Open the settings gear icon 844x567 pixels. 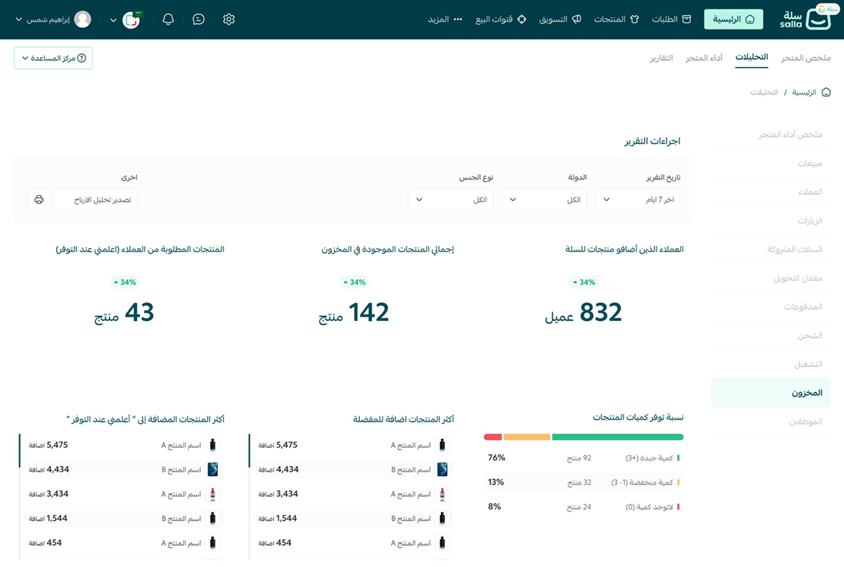(x=229, y=19)
